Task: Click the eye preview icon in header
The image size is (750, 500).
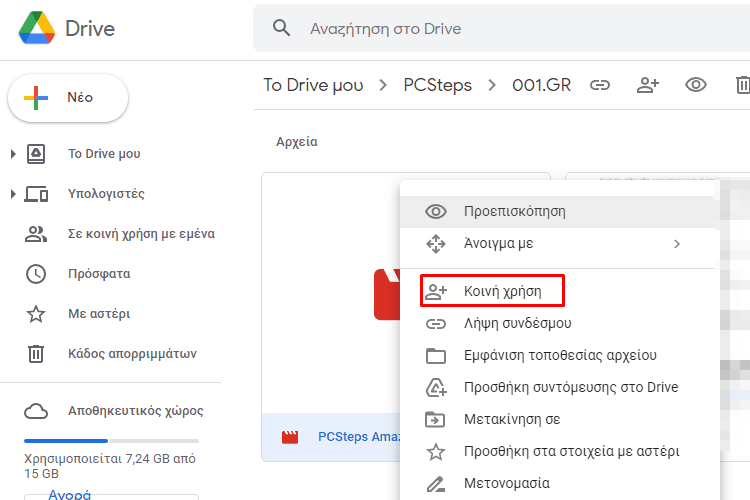Action: coord(695,85)
